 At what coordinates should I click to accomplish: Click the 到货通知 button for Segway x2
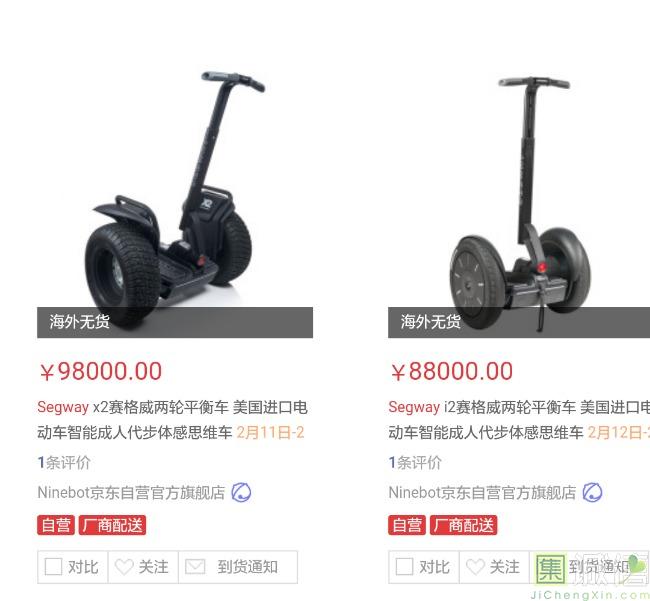coord(238,567)
